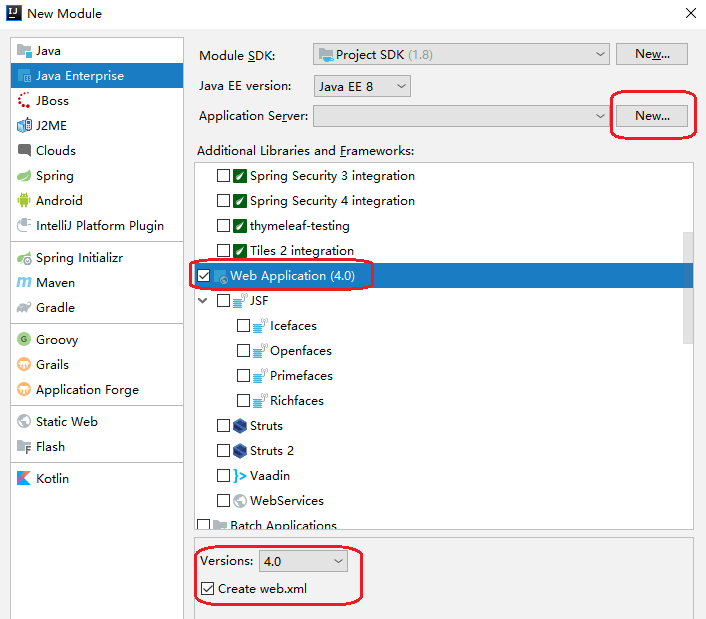The width and height of the screenshot is (706, 619).
Task: Tick the Primefaces checkbox
Action: pos(244,376)
